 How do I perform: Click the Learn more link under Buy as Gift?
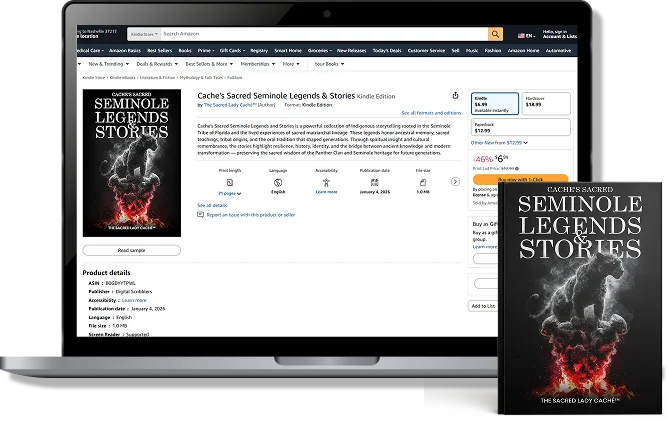point(484,247)
